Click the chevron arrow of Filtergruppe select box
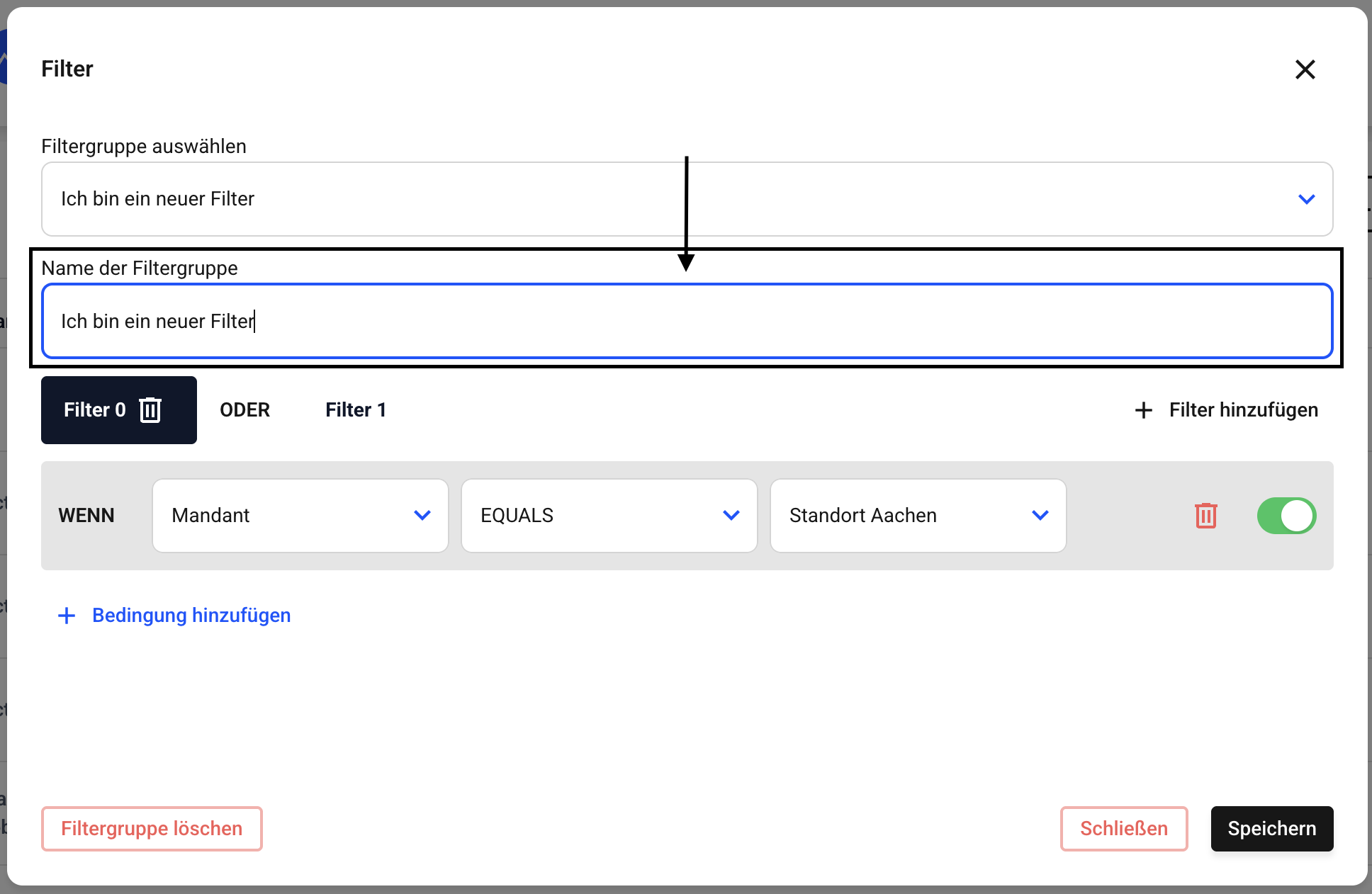Viewport: 1372px width, 894px height. [1306, 199]
